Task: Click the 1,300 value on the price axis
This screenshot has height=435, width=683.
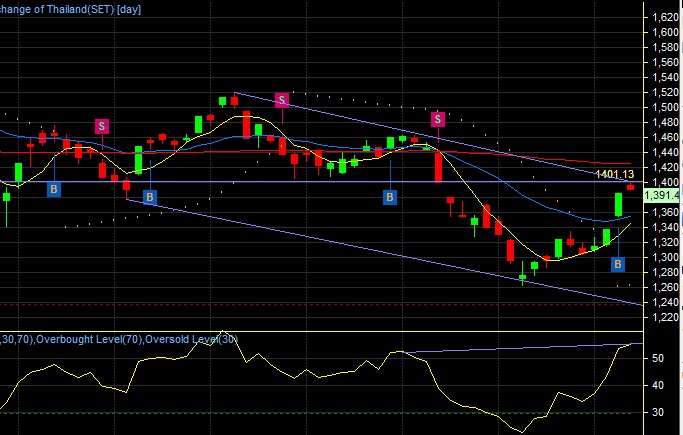Action: coord(666,257)
